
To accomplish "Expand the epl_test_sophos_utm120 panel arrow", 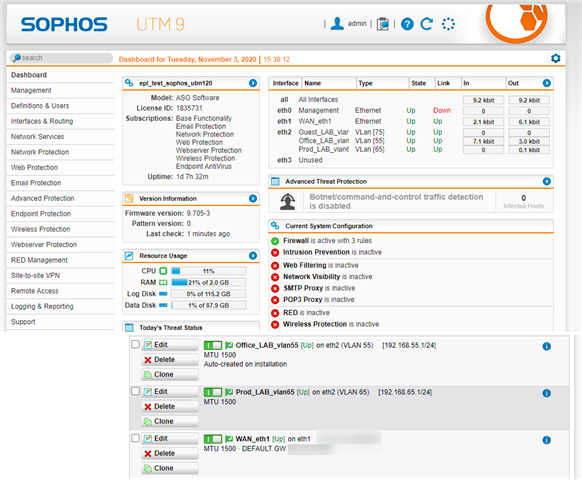I will 253,83.
